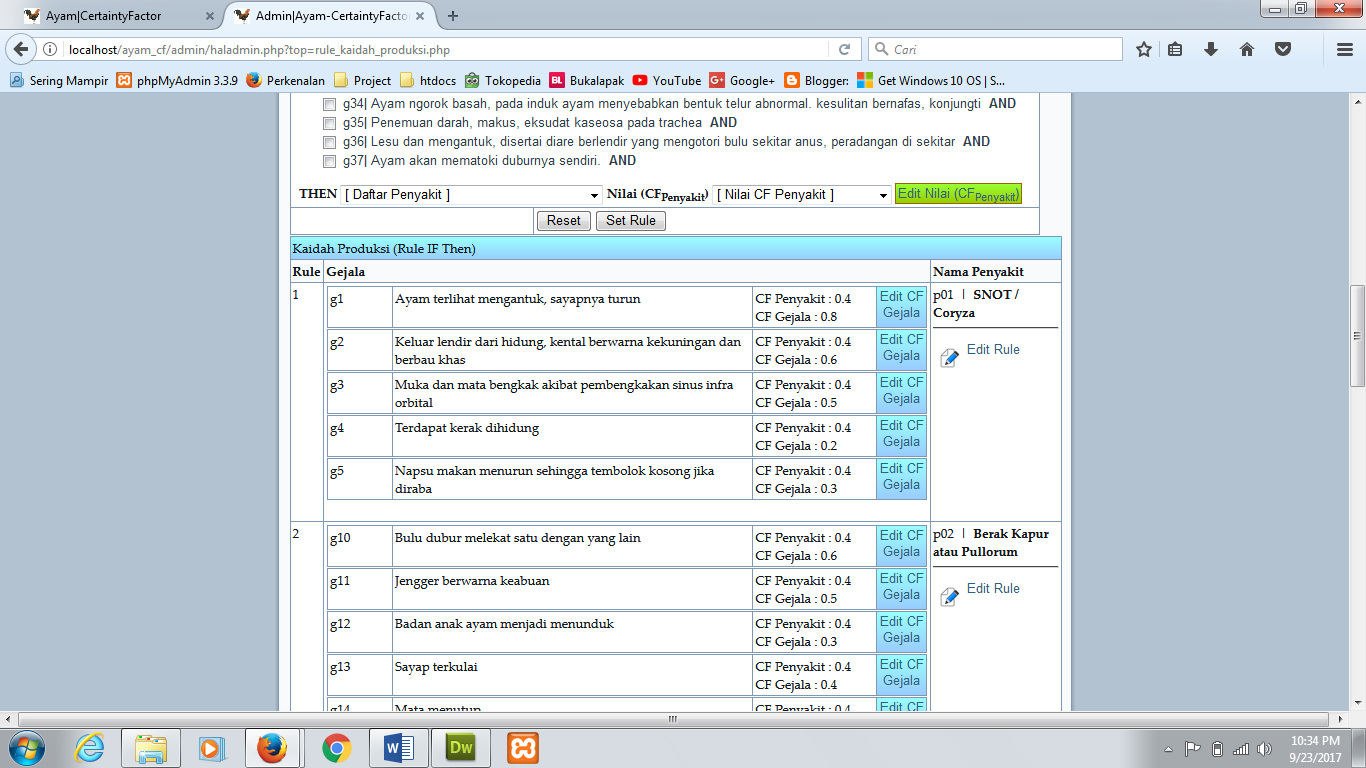Click the Edit Rule link for Berak Kapur

tap(993, 589)
